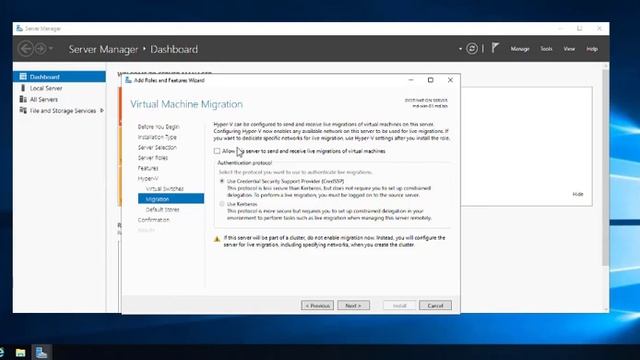Screen dimensions: 640x360
Task: Click the Server Manager forward arrow
Action: pos(40,49)
